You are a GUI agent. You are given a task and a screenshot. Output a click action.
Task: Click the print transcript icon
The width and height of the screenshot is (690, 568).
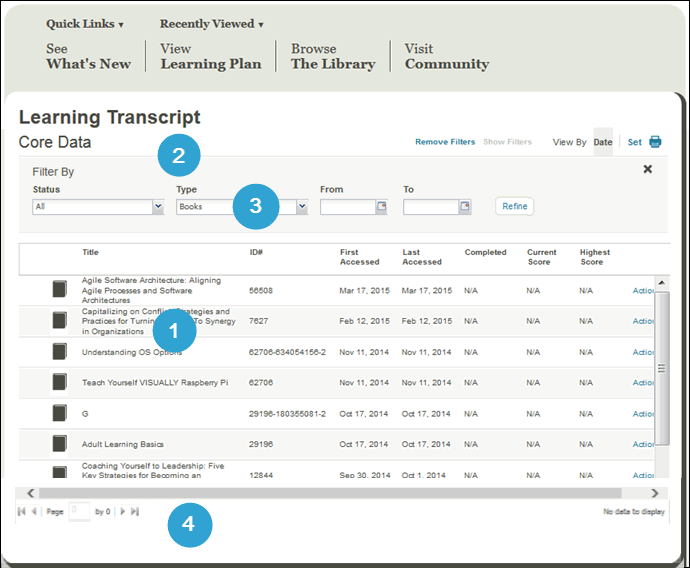[655, 142]
